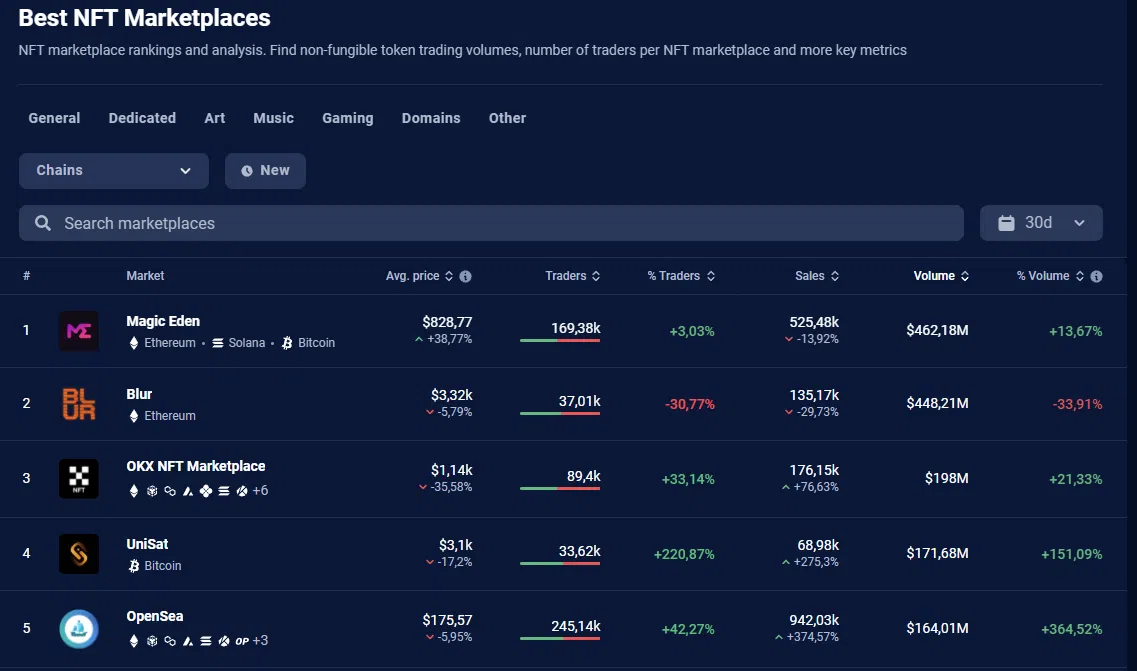
Task: Switch to the Gaming tab
Action: [348, 118]
